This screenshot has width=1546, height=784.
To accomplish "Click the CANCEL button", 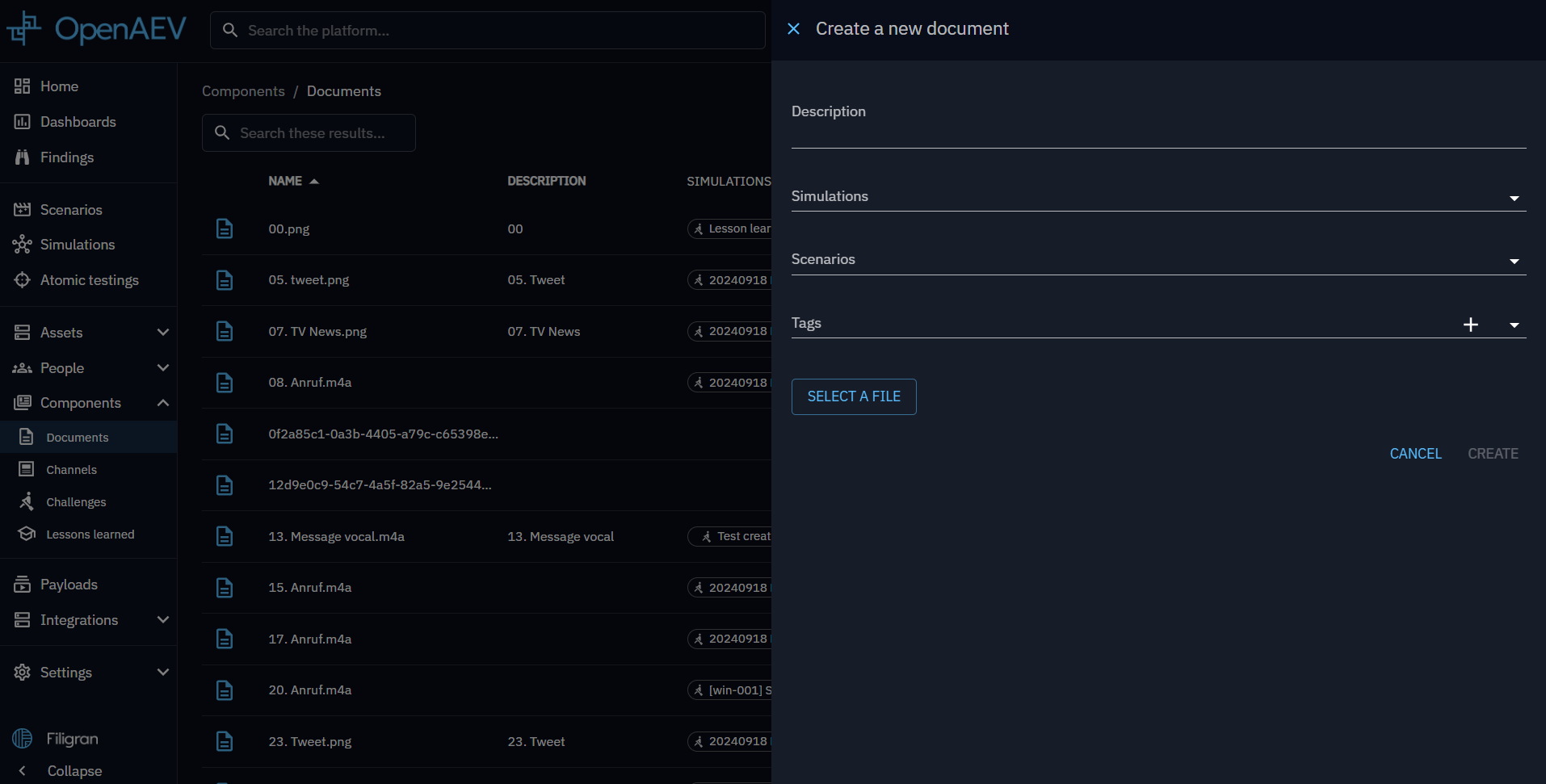I will [x=1415, y=454].
